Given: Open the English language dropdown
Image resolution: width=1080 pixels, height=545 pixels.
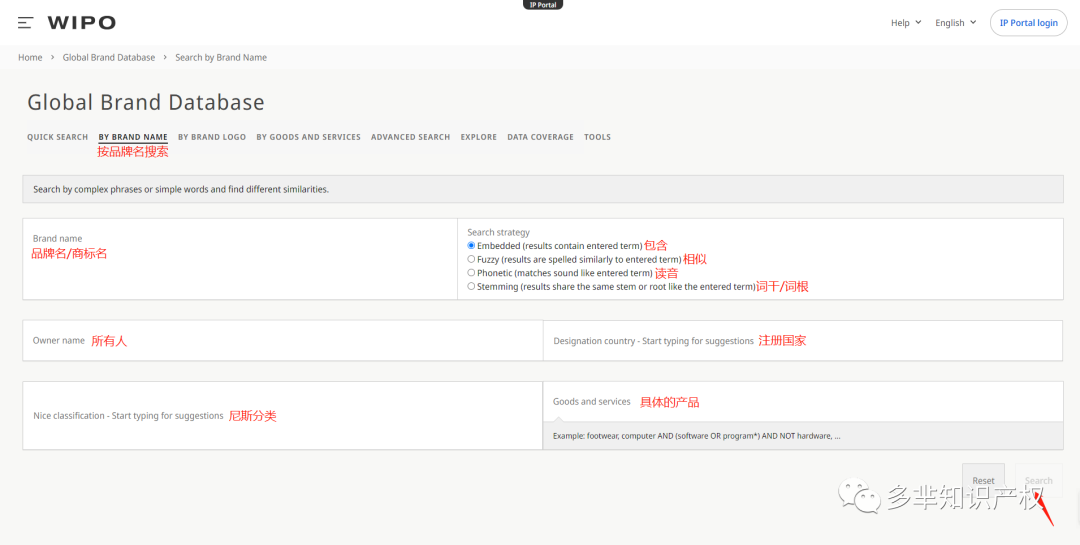Looking at the screenshot, I should coord(955,23).
